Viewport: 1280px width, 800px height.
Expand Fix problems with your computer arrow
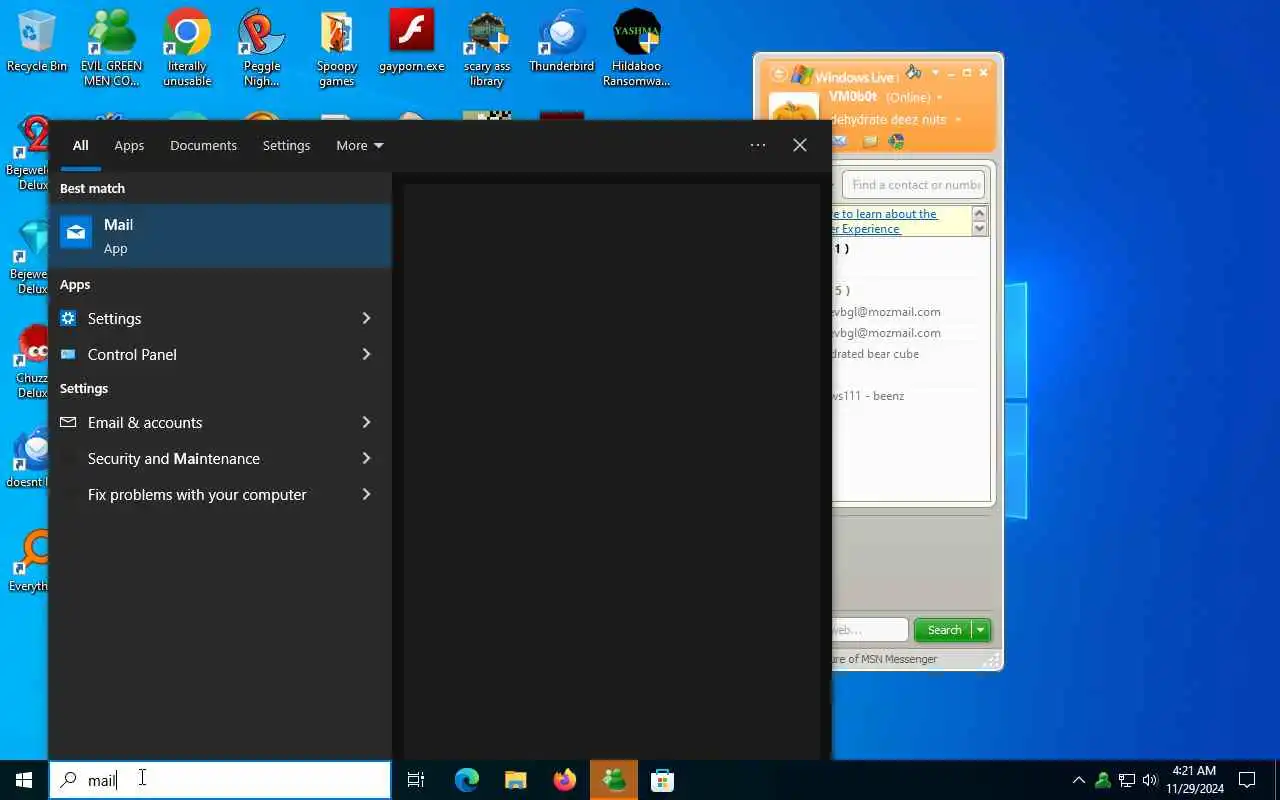click(x=366, y=494)
